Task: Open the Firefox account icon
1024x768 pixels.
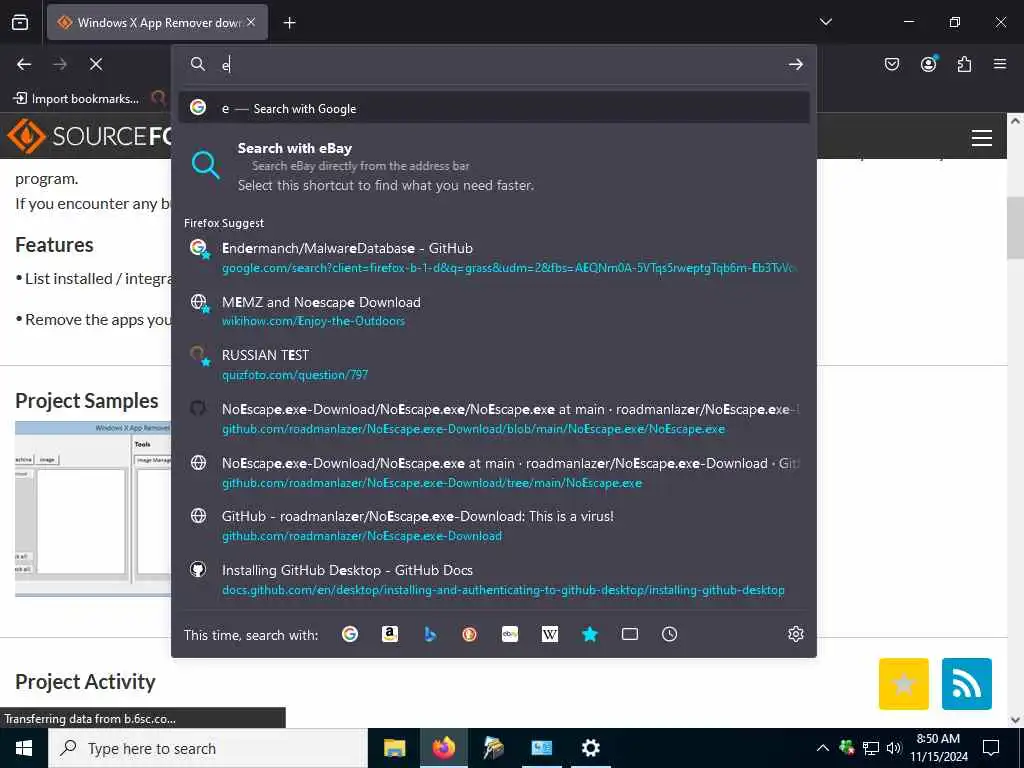Action: coord(929,64)
